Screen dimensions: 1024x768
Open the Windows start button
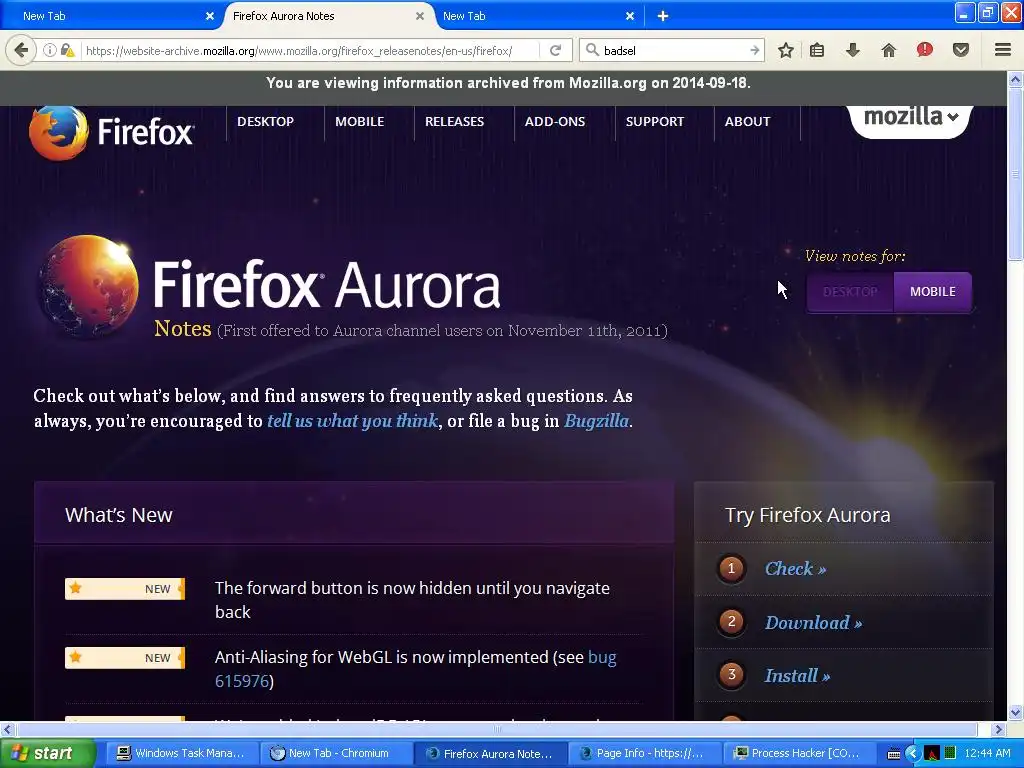47,753
